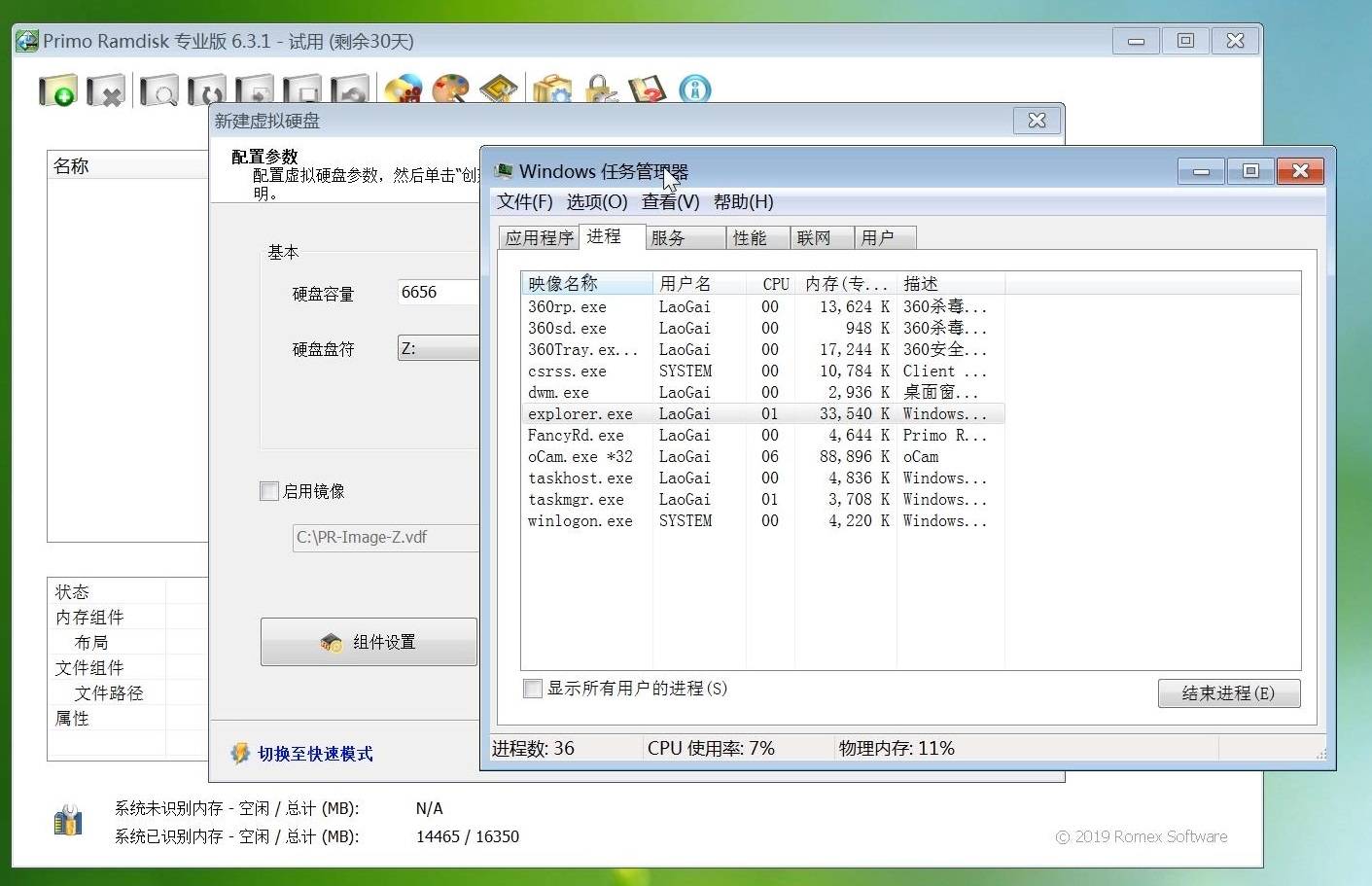Click the tools icon beside memory statistics
1372x886 pixels.
click(x=67, y=820)
